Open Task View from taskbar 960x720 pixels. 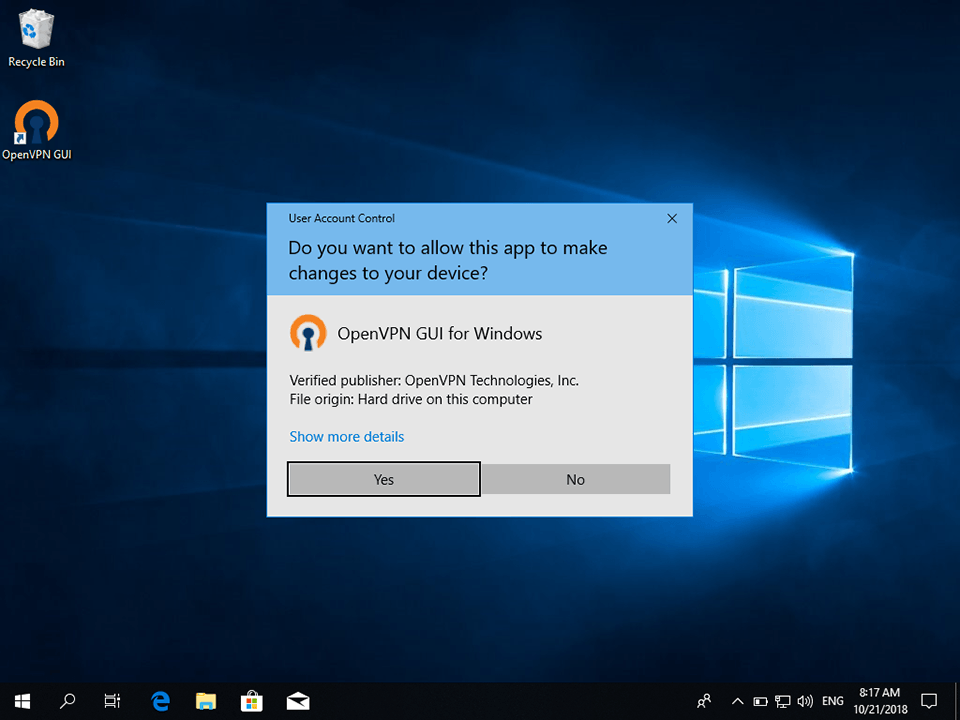coord(112,701)
